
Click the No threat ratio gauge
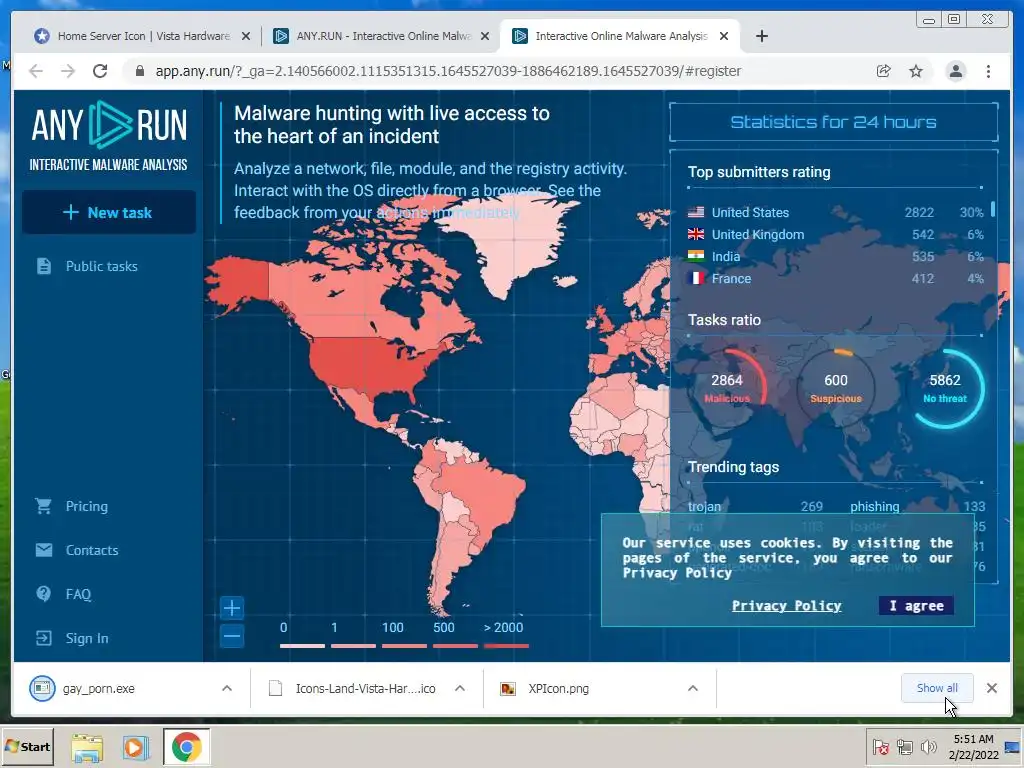pos(945,388)
